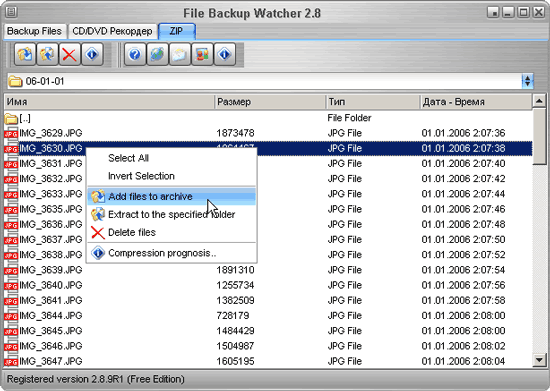Maximize the File Backup Watcher window

524,12
